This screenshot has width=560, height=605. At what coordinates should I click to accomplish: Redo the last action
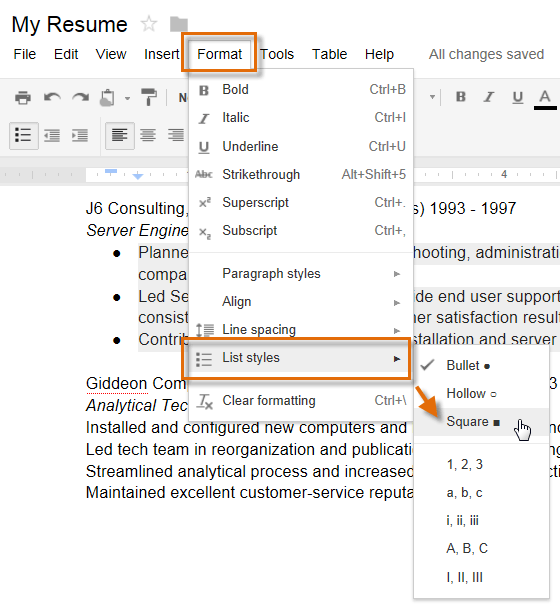[80, 97]
